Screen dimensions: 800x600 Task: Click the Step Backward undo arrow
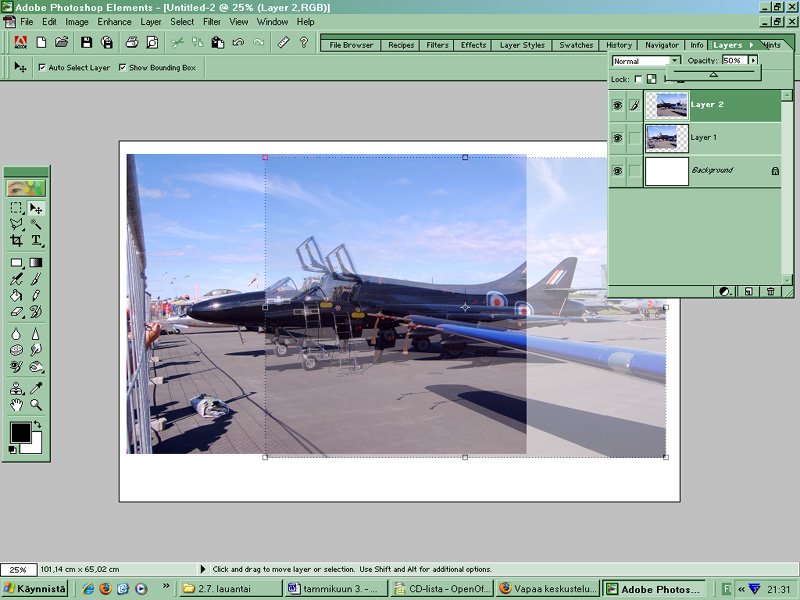click(x=238, y=42)
